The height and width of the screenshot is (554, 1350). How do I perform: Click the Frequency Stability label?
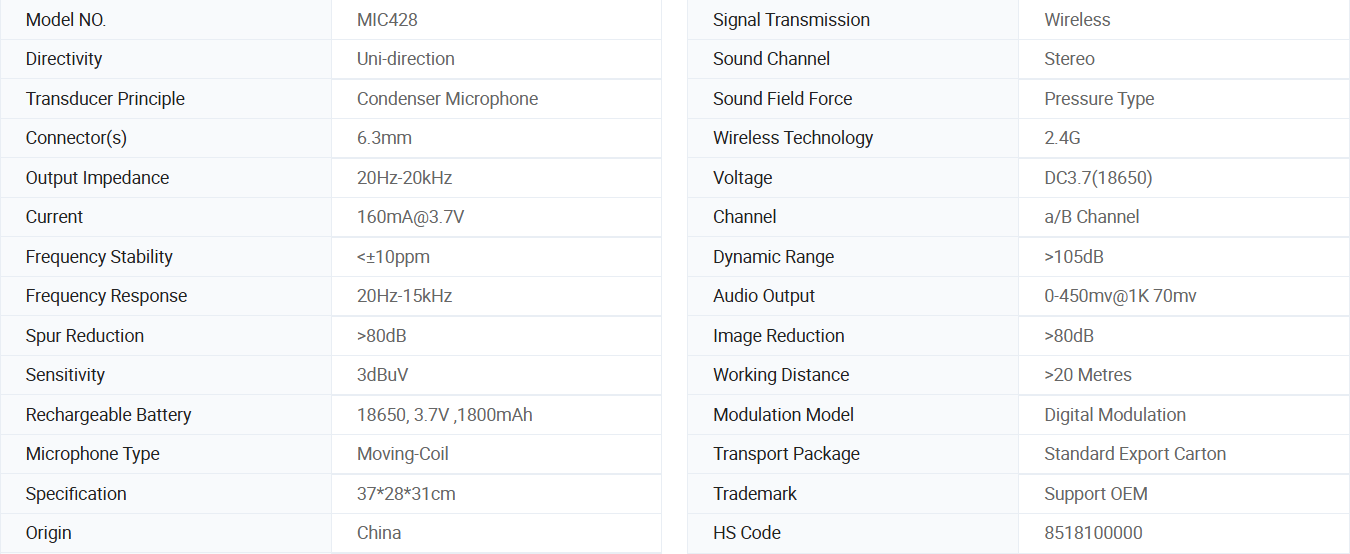coord(99,257)
